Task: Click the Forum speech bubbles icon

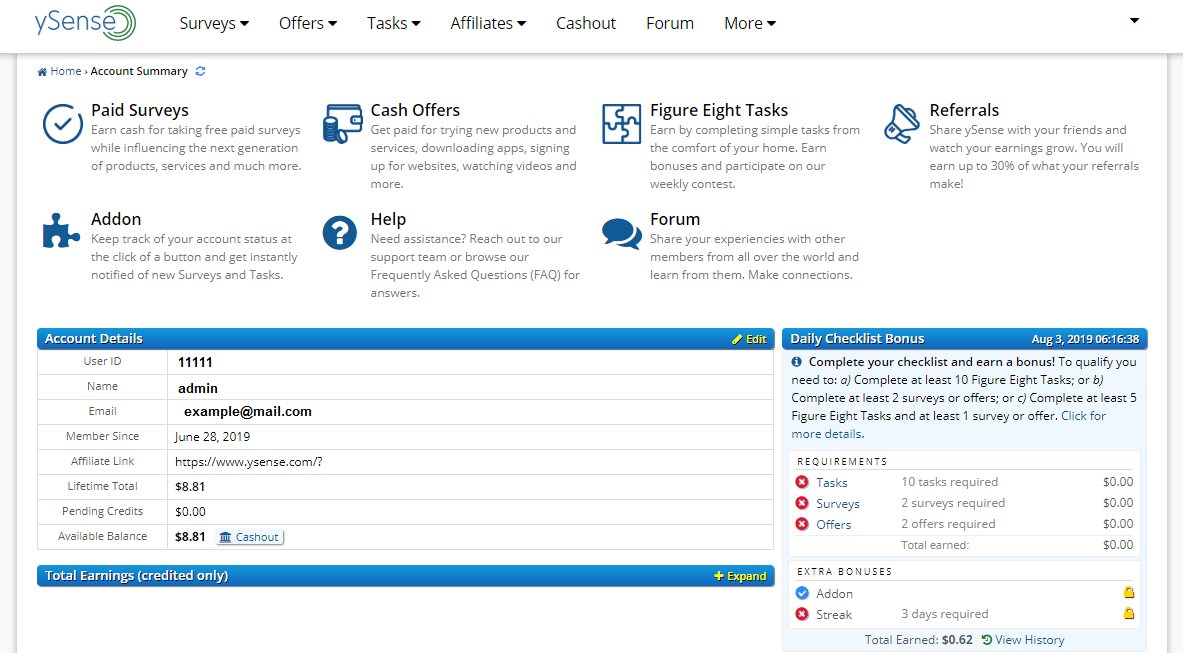Action: click(x=622, y=233)
